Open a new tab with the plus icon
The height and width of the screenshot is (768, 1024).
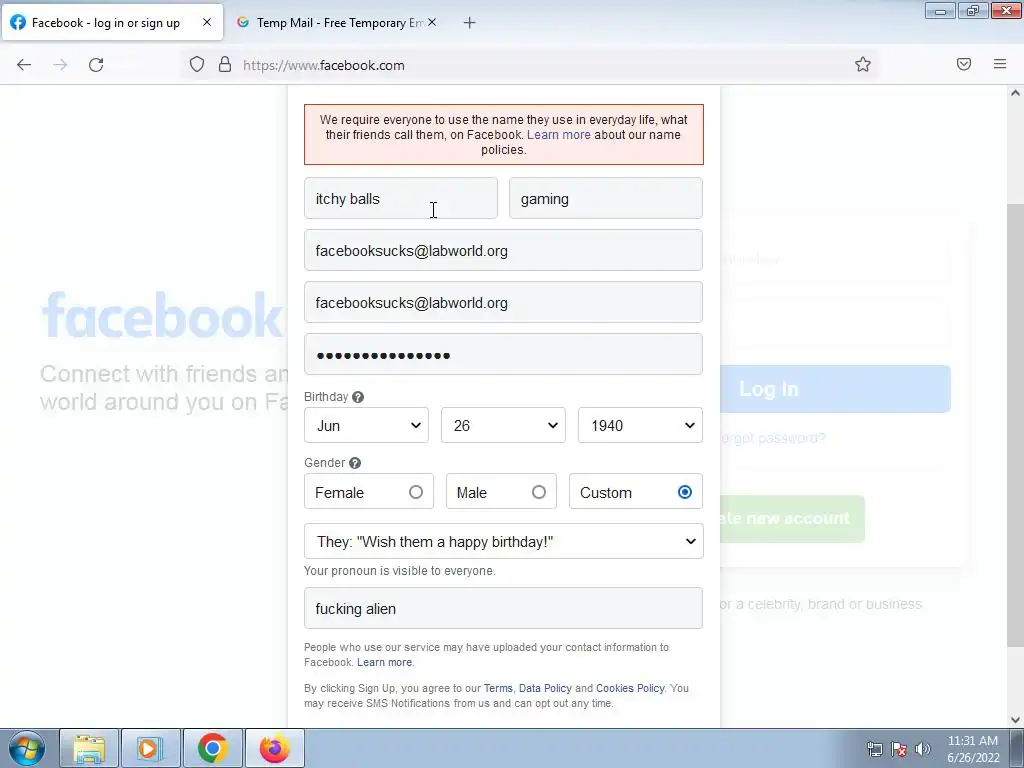pyautogui.click(x=470, y=23)
